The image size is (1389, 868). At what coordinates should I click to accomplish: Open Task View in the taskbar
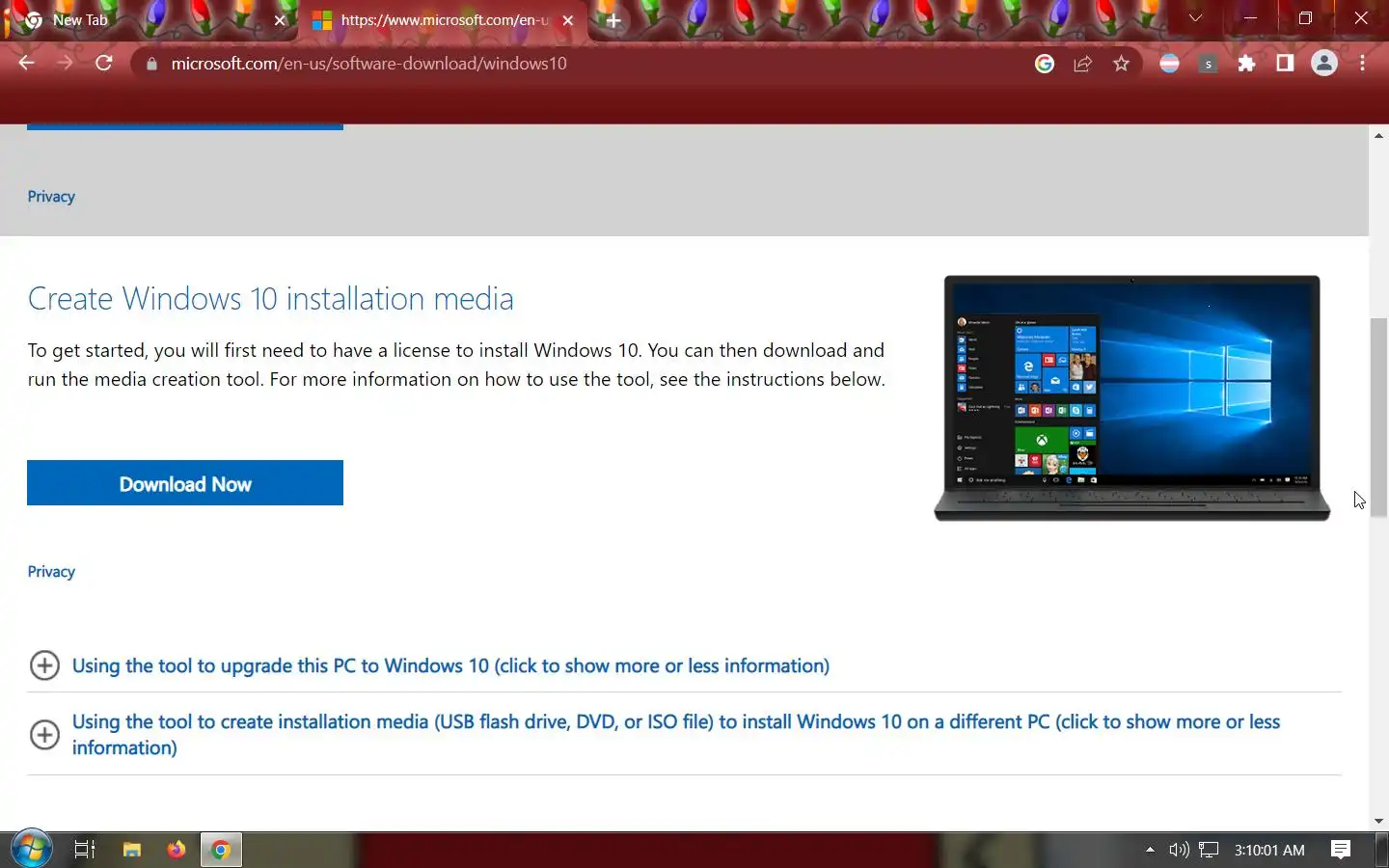pos(85,850)
